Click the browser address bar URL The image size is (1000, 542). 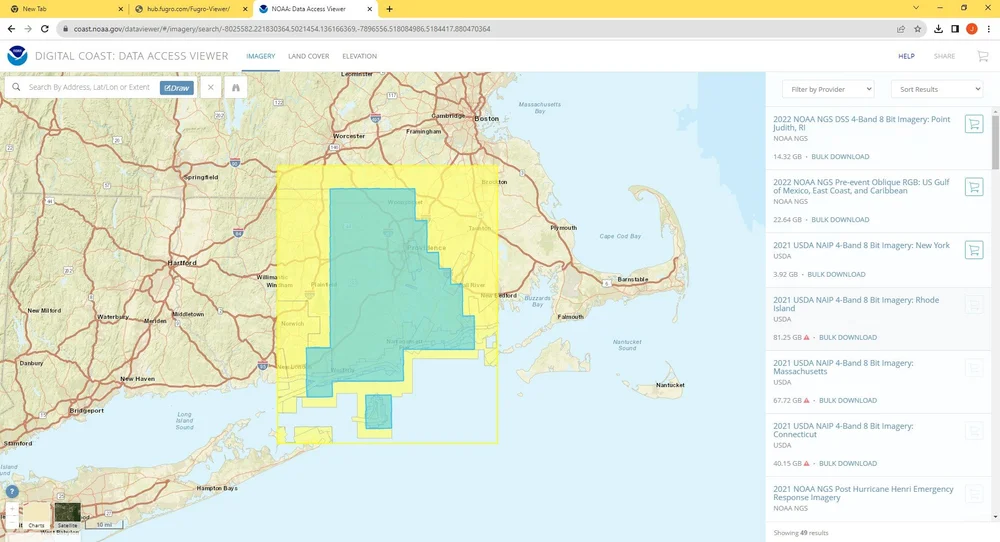282,29
